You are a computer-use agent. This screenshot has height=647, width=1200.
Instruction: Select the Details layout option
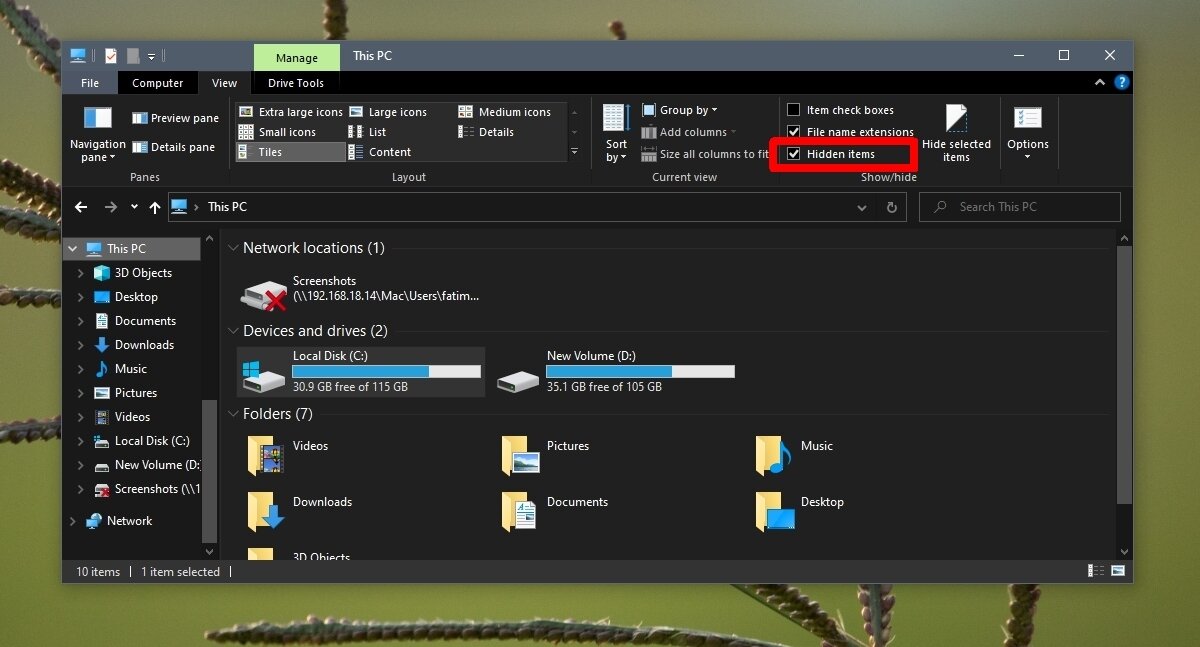tap(496, 132)
